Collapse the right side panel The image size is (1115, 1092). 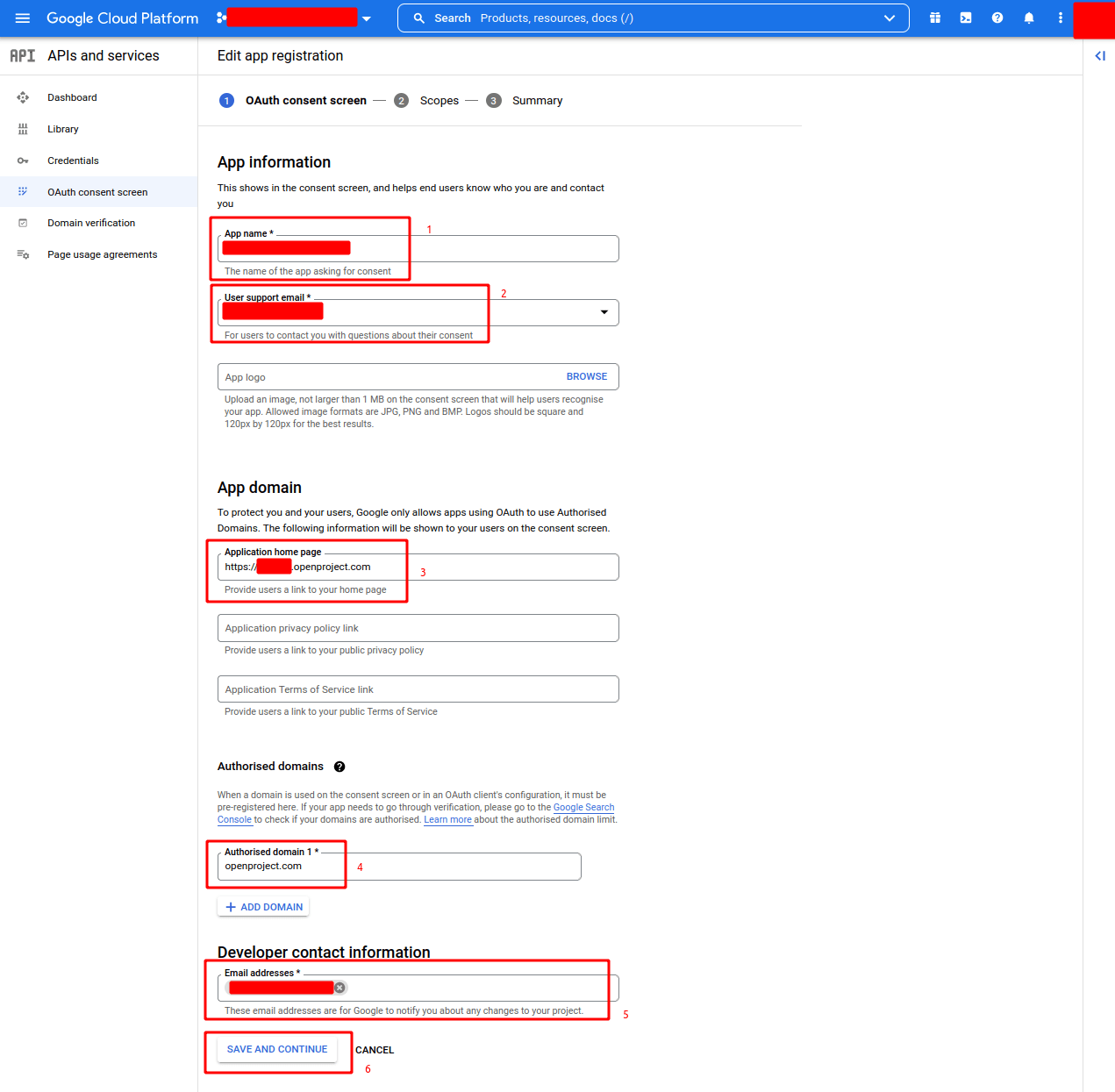[x=1100, y=56]
